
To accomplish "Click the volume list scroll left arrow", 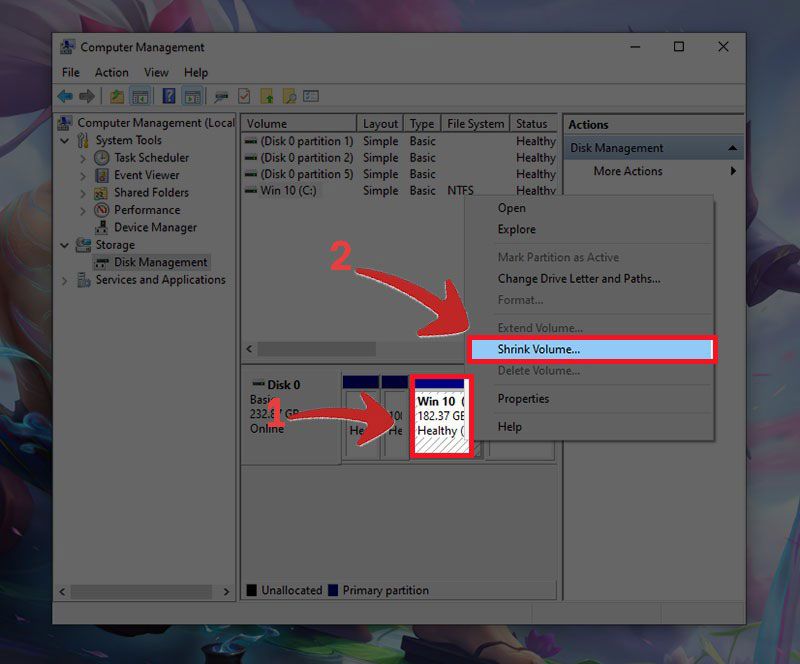I will tap(249, 349).
